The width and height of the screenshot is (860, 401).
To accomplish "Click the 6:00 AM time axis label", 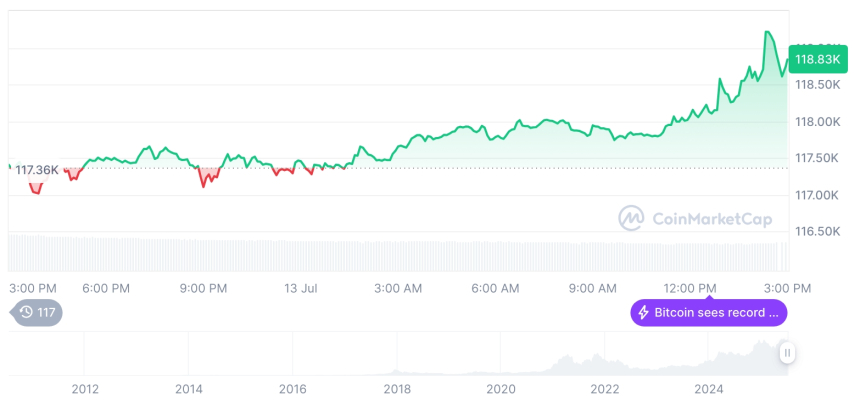I will [x=495, y=288].
